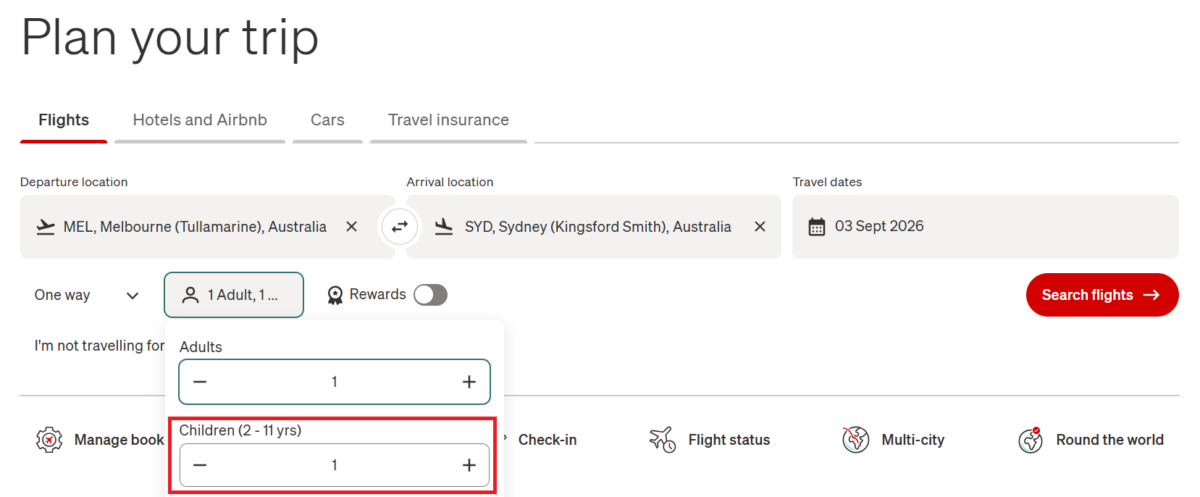Image resolution: width=1200 pixels, height=497 pixels.
Task: Toggle the Rewards switch
Action: pos(431,295)
